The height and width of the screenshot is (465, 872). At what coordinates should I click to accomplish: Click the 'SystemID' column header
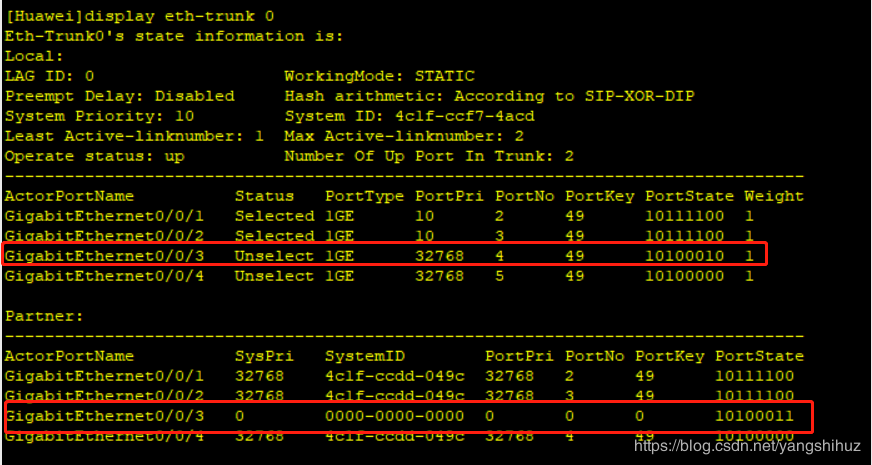(x=364, y=357)
